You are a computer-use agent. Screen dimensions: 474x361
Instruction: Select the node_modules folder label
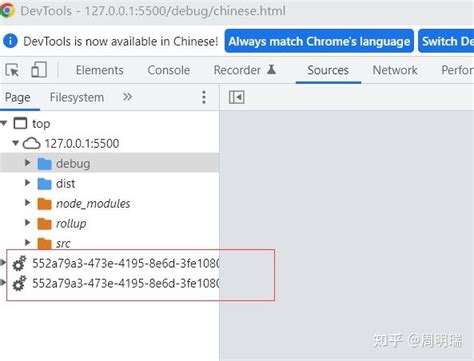pos(93,204)
